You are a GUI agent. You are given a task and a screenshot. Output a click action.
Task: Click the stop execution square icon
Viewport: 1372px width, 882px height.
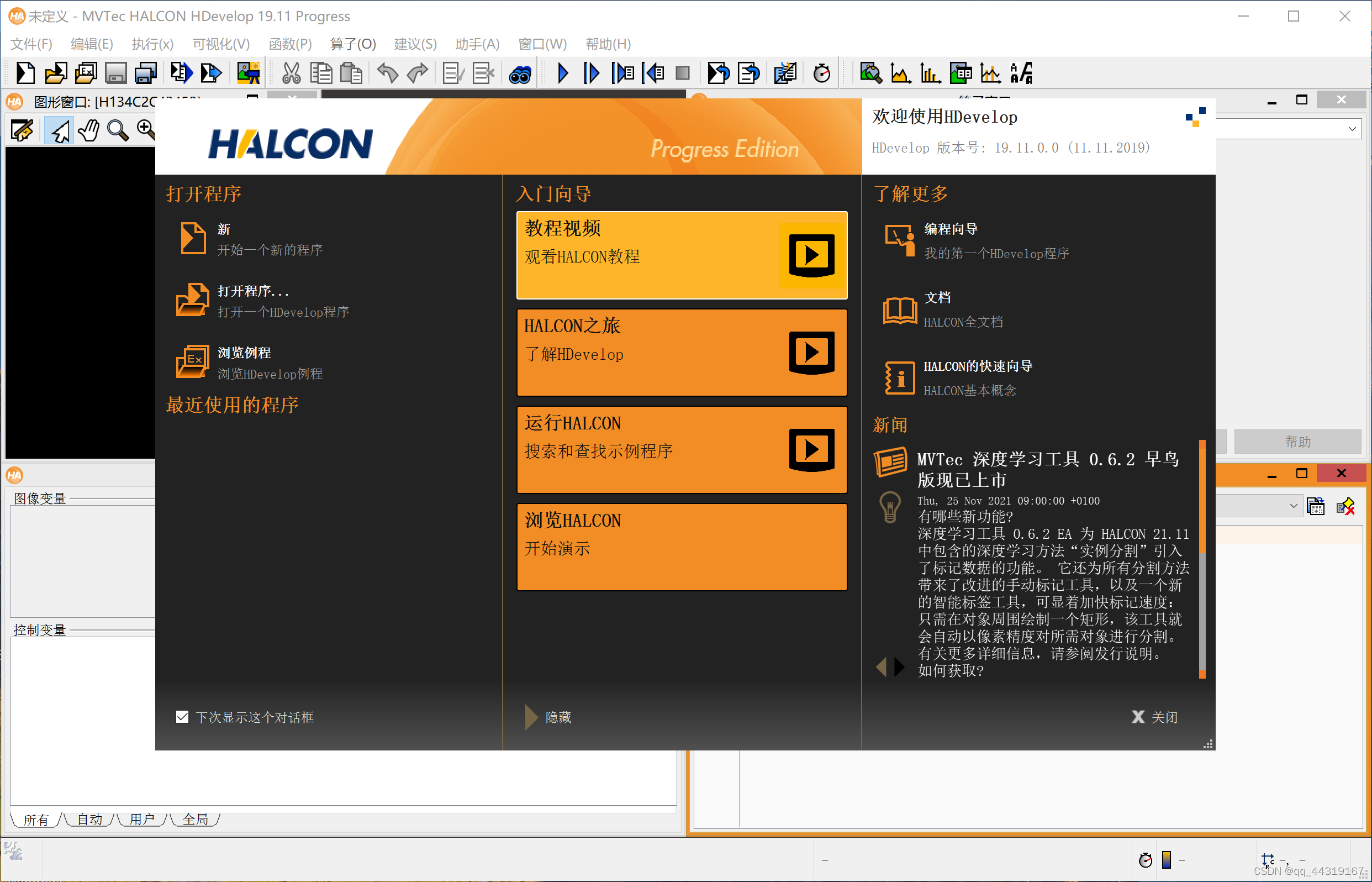tap(682, 73)
